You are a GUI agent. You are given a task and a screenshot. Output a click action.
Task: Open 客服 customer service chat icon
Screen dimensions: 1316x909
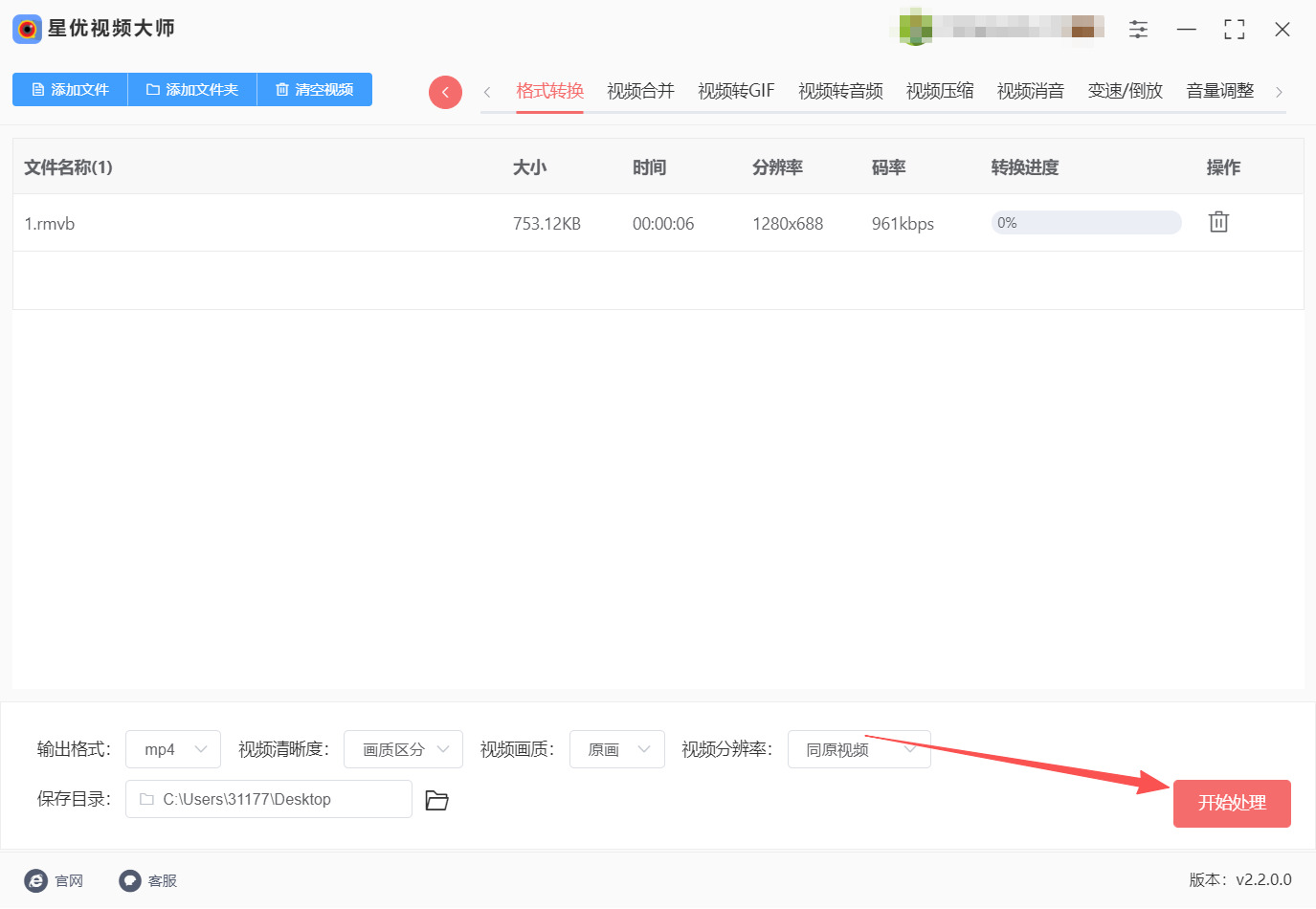[129, 880]
